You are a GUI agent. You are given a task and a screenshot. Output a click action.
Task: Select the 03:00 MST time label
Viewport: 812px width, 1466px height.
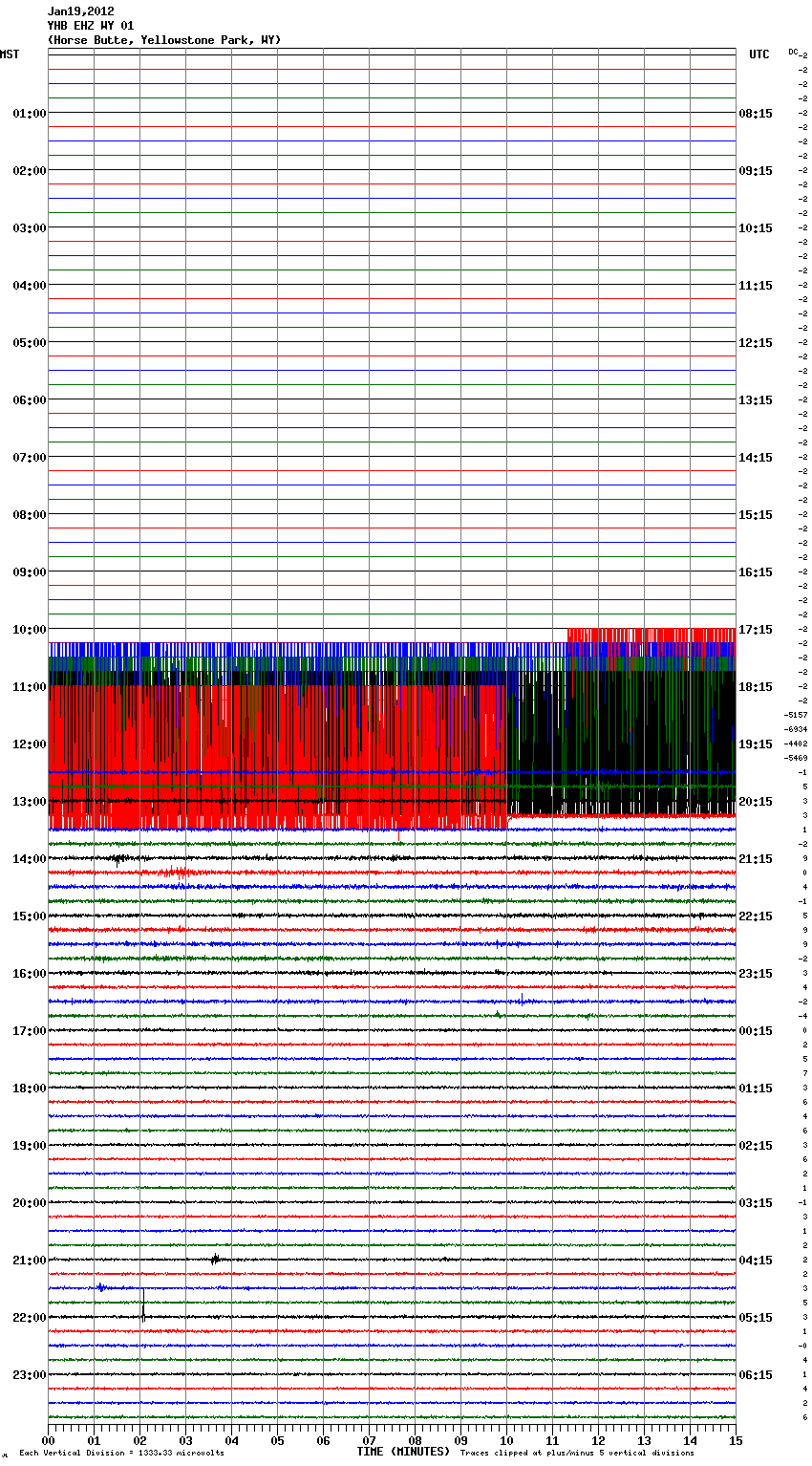tap(29, 228)
